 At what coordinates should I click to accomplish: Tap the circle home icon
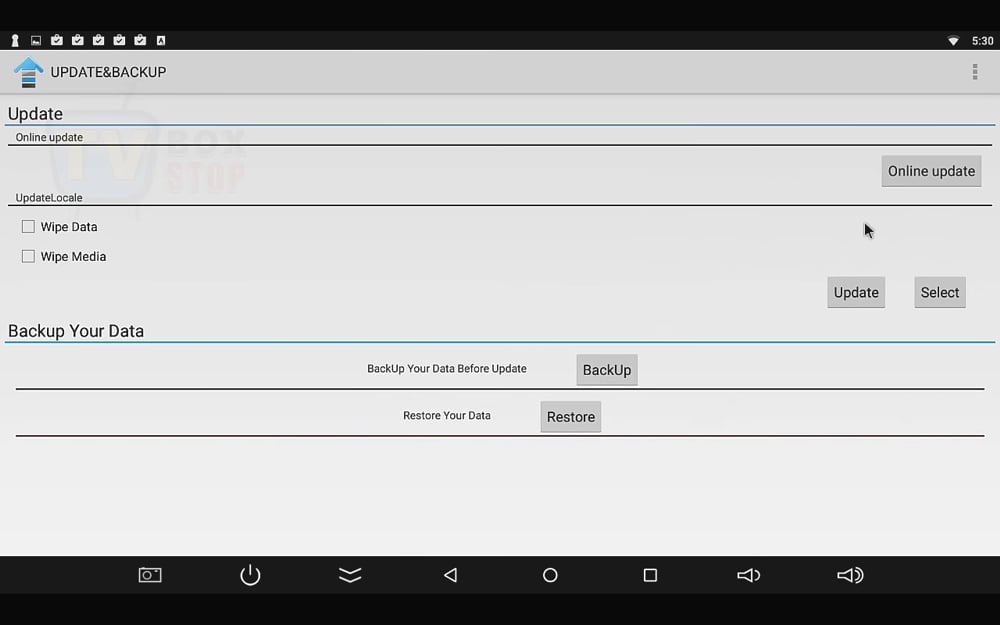click(550, 575)
